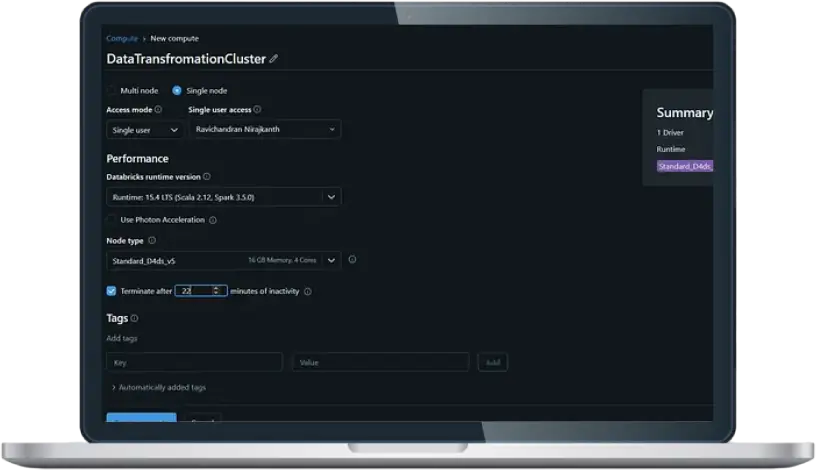The width and height of the screenshot is (816, 470).
Task: Open the Runtime 15.4 LTS version dropdown
Action: tap(223, 197)
